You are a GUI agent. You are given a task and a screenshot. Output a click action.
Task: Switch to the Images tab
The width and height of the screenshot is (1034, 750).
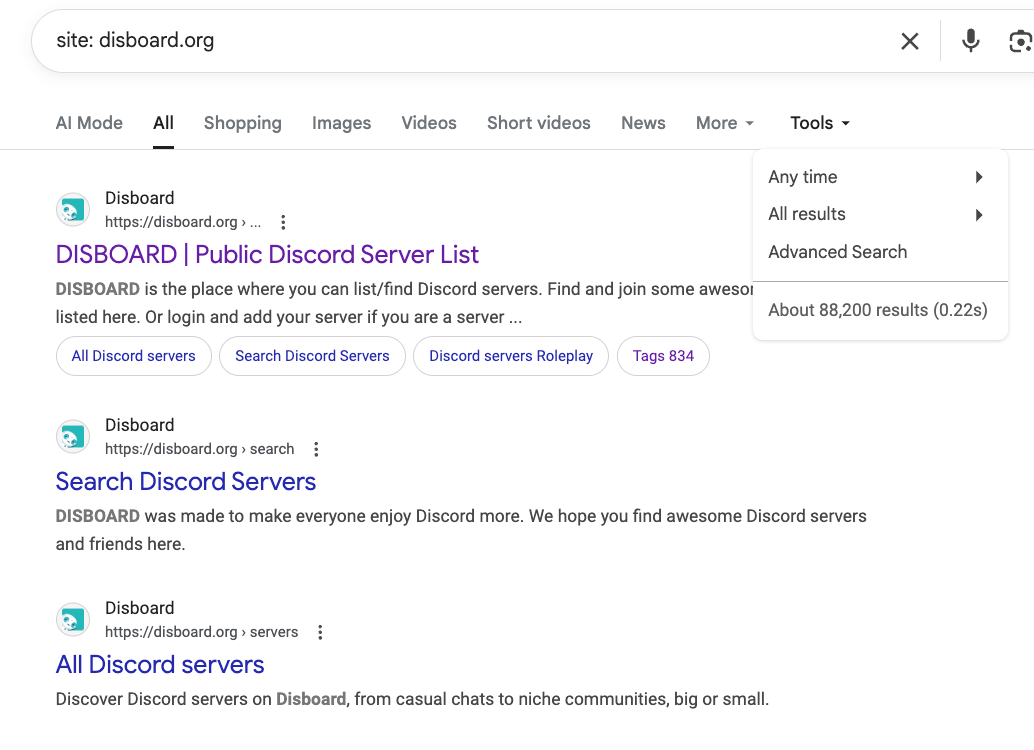pos(341,123)
